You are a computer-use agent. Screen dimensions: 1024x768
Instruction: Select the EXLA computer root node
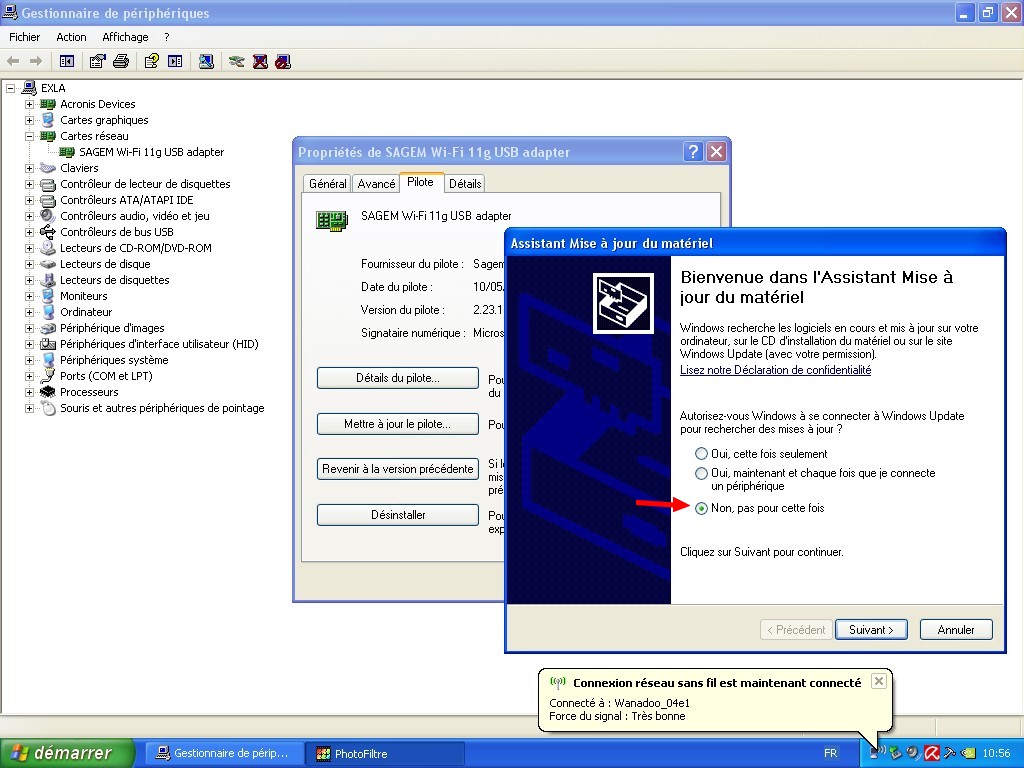coord(53,88)
